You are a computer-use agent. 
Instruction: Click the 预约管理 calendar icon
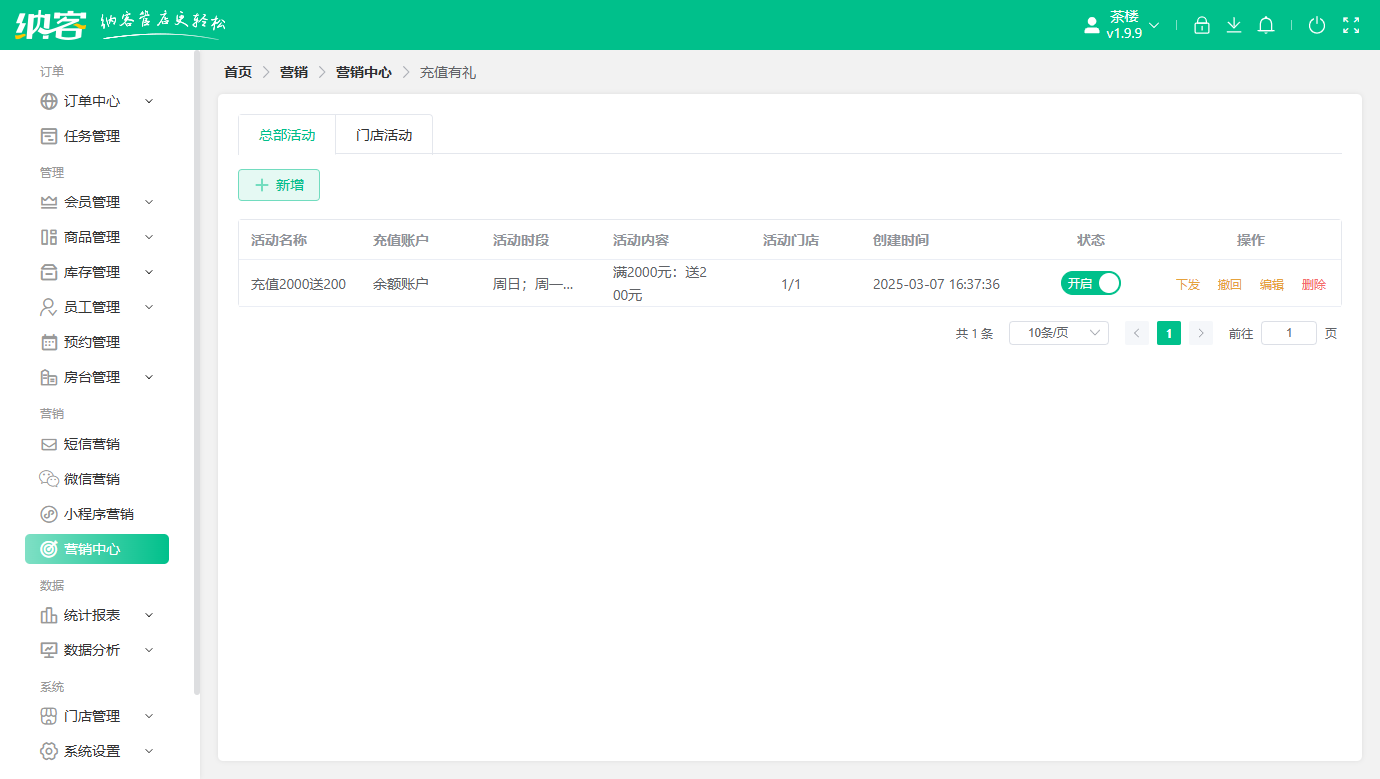click(x=48, y=342)
